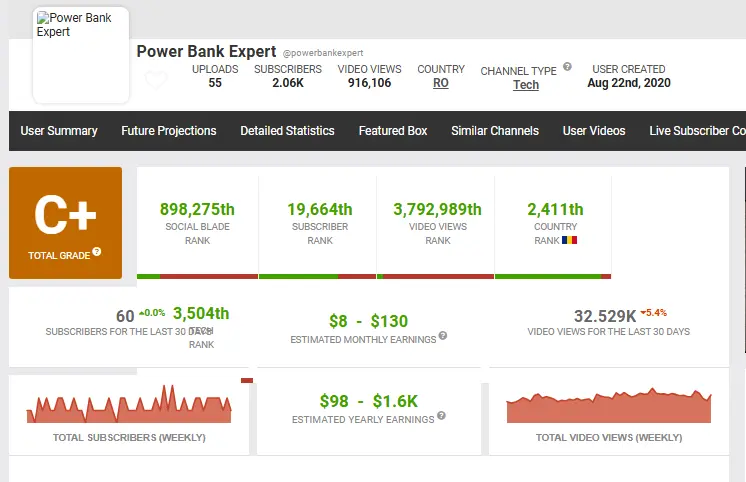Click the subscriber rank progress bar
Screen dimensions: 746x482
point(317,276)
